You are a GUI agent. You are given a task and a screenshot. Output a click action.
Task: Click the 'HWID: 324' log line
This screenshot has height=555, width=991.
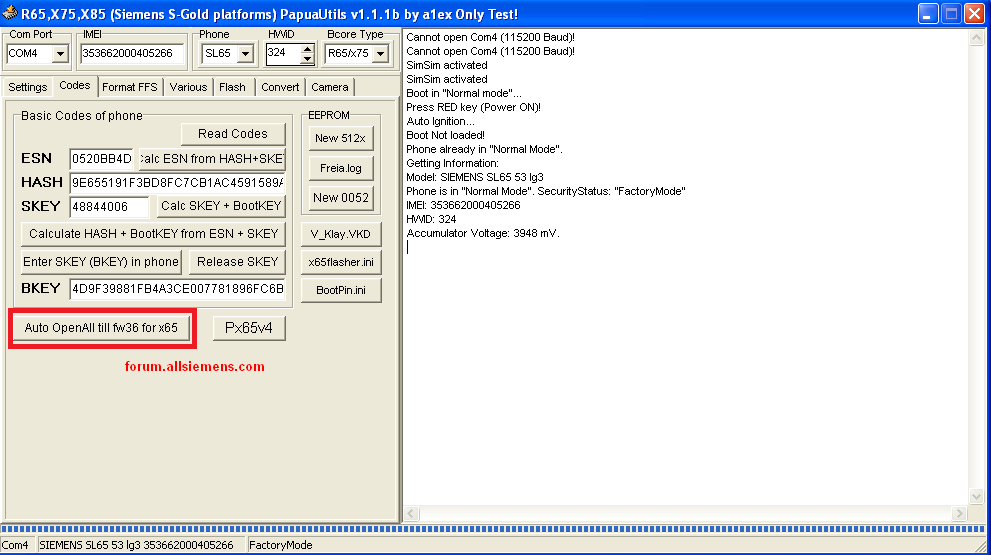431,219
